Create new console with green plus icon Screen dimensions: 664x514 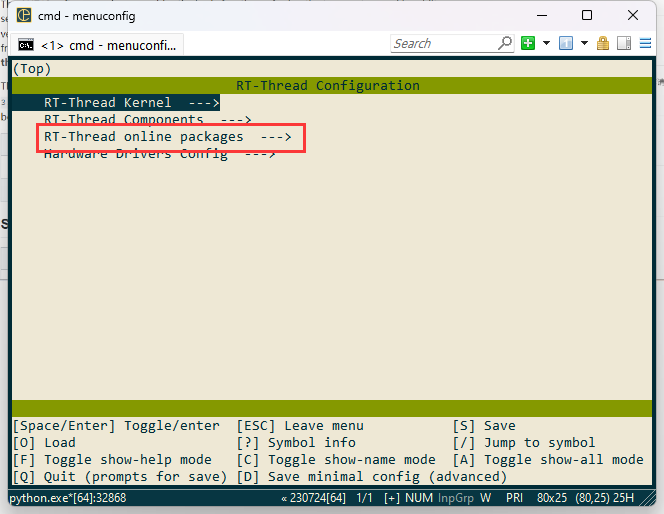pyautogui.click(x=528, y=43)
